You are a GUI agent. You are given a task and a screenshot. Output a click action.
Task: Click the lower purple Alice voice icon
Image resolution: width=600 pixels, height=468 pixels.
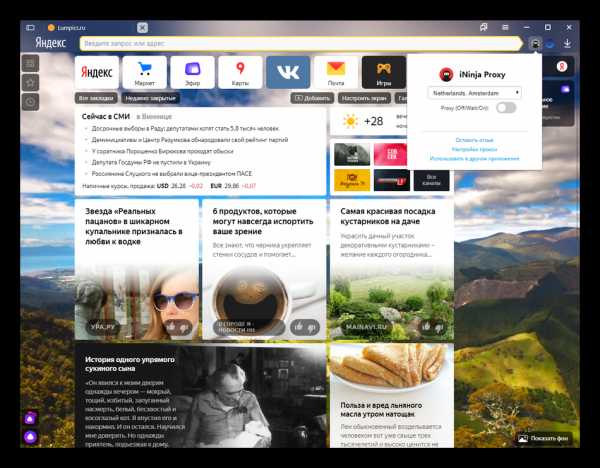point(30,437)
